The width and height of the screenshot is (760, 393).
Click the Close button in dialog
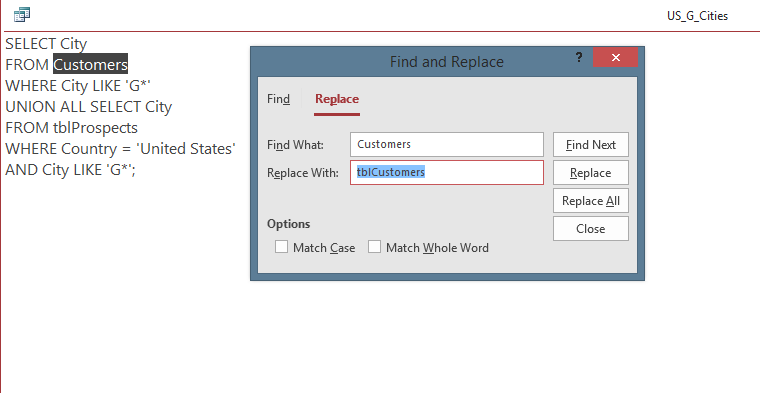click(591, 229)
